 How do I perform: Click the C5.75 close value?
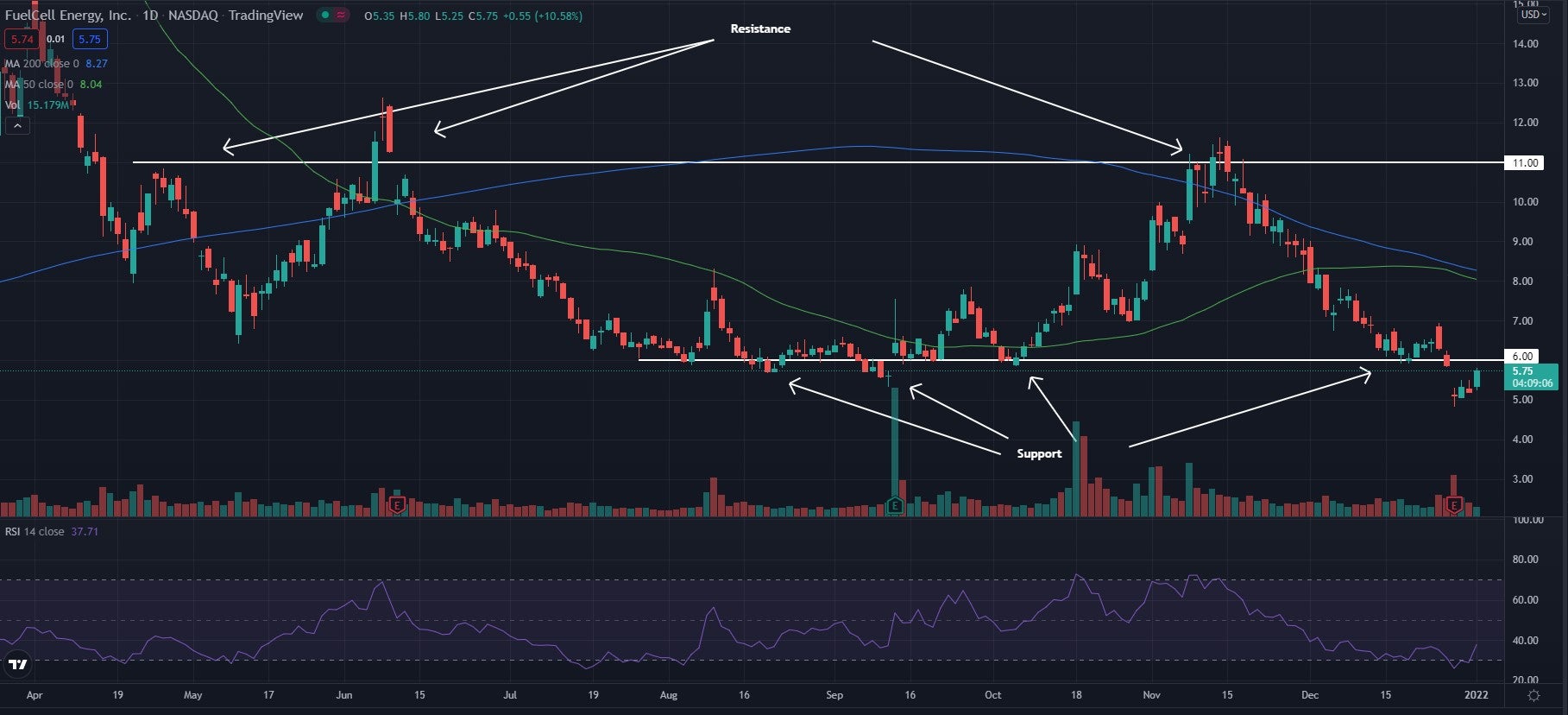point(483,16)
